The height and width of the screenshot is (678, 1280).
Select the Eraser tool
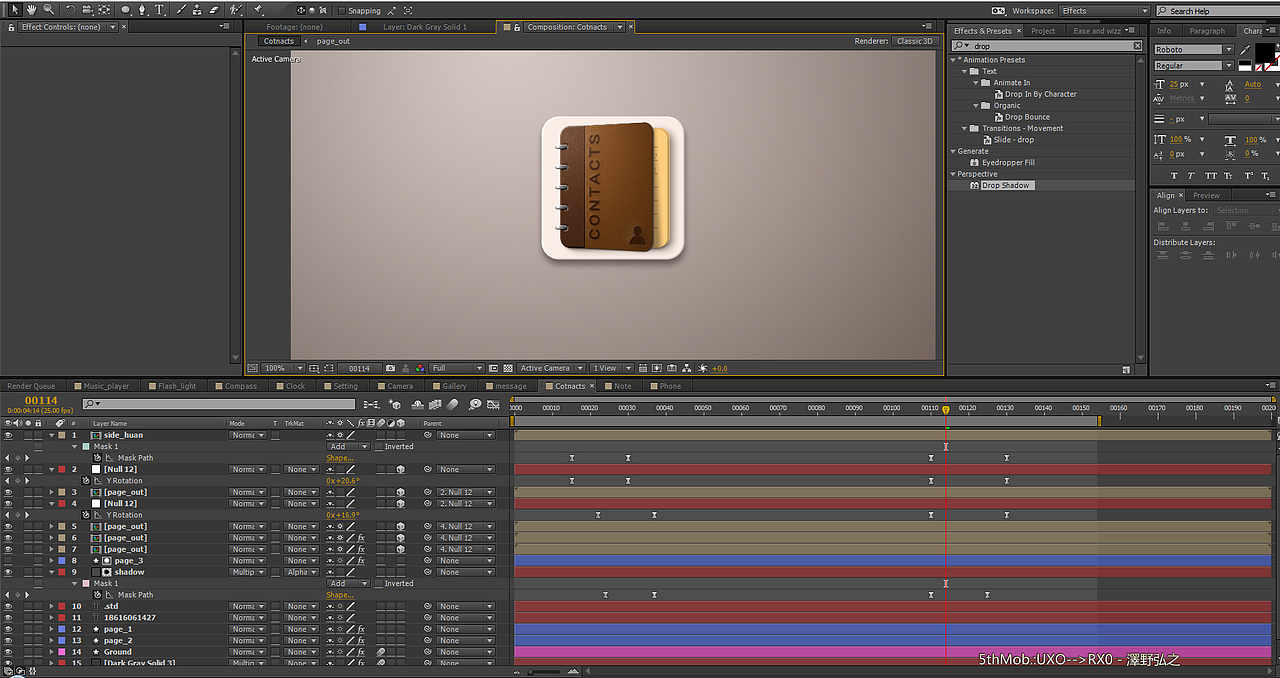[x=213, y=9]
